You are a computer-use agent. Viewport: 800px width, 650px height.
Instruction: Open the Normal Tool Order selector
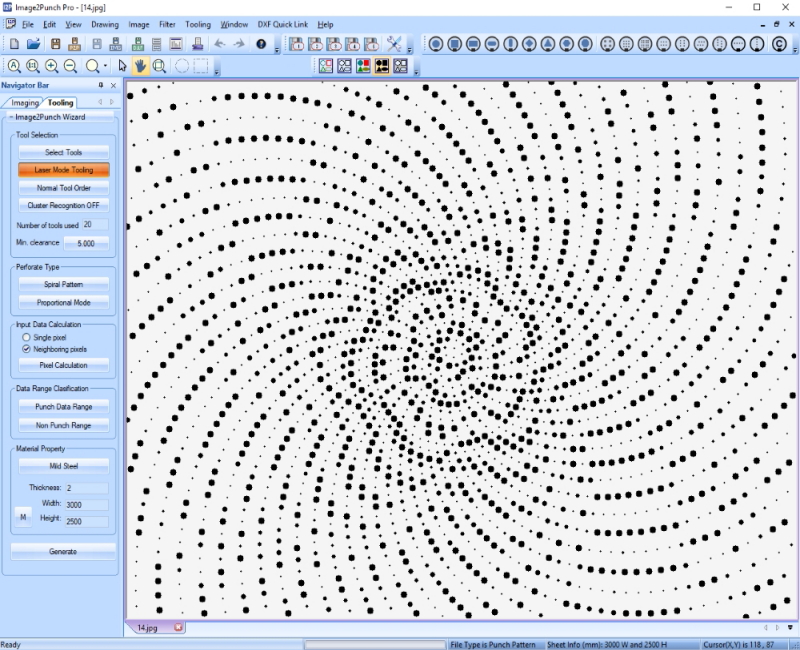[64, 188]
